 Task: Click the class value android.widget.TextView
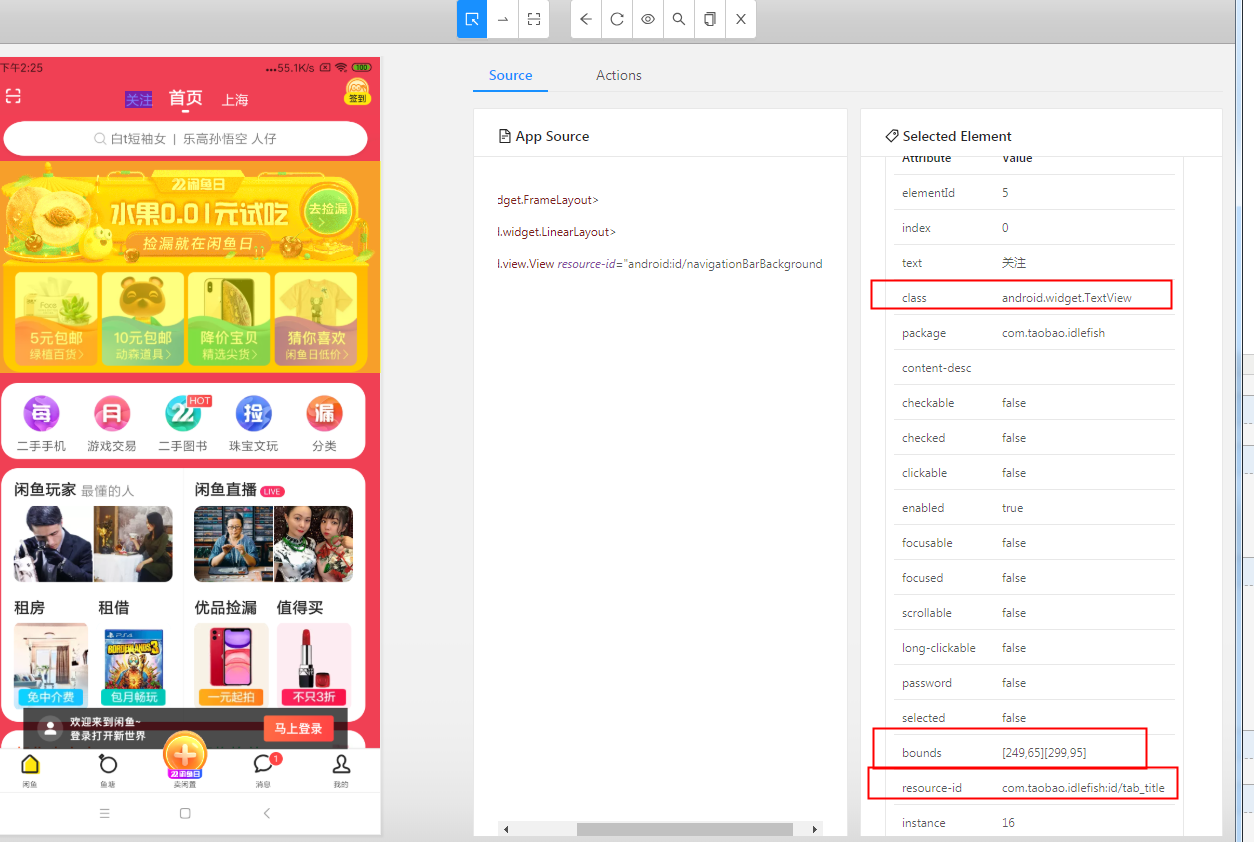click(x=1067, y=298)
